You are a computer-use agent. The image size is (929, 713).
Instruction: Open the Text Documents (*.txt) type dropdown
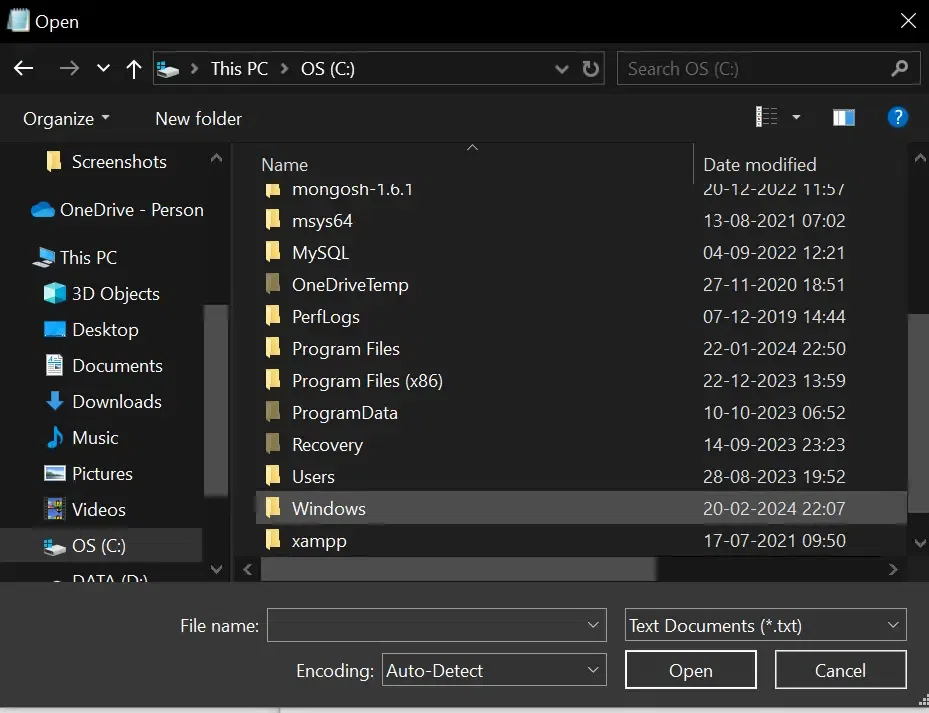point(765,625)
